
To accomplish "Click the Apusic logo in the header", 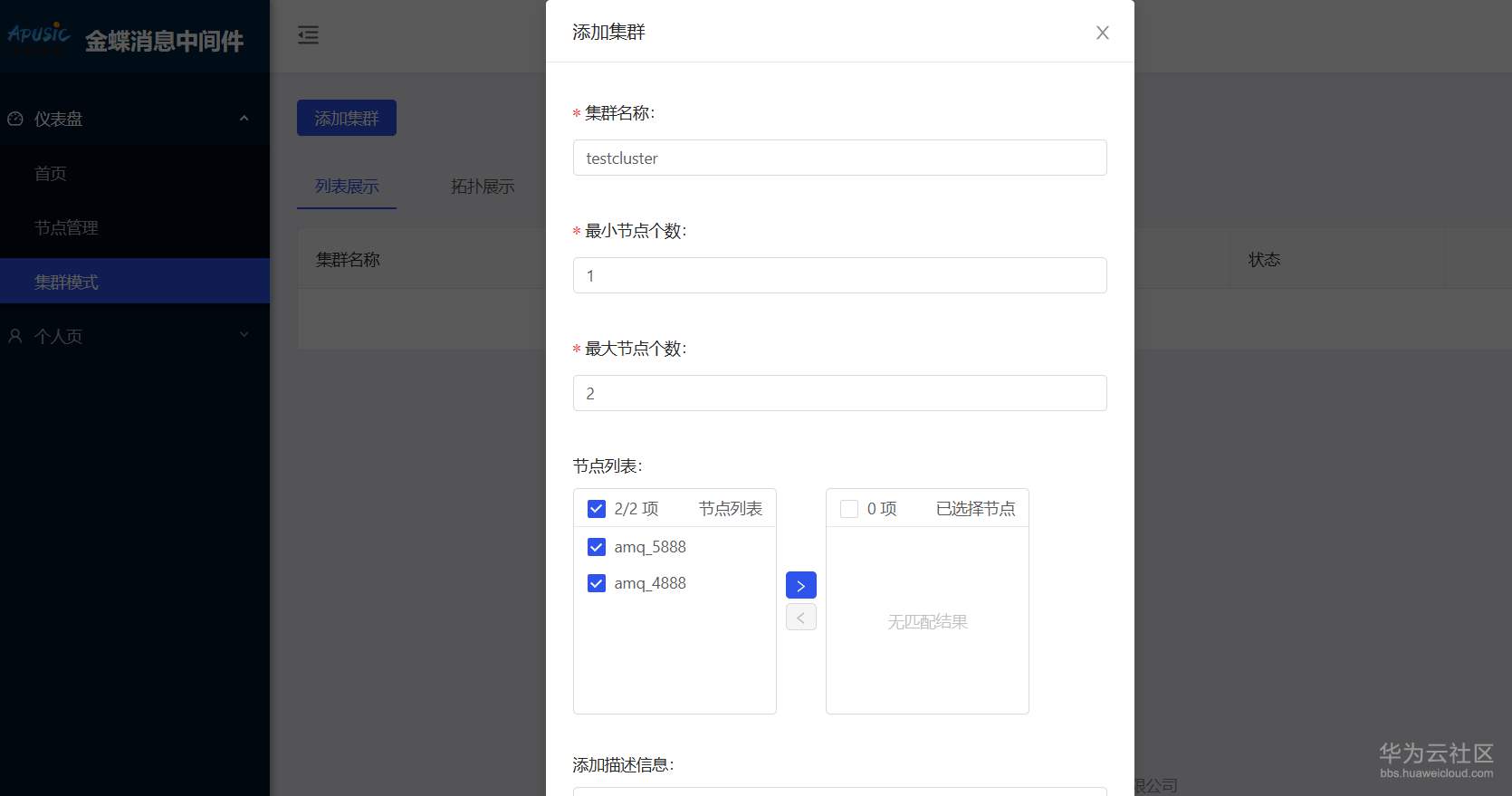I will 38,34.
